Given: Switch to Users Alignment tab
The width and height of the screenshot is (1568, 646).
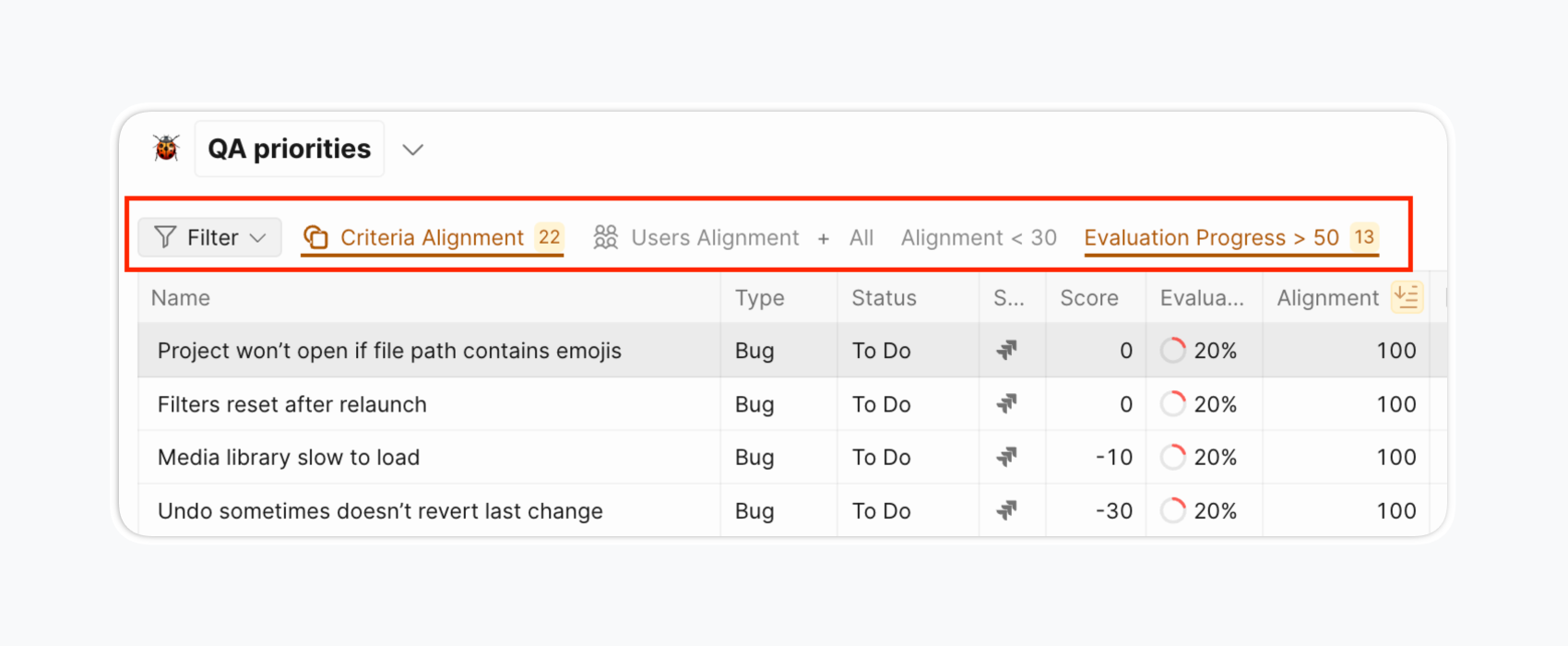Looking at the screenshot, I should (696, 238).
